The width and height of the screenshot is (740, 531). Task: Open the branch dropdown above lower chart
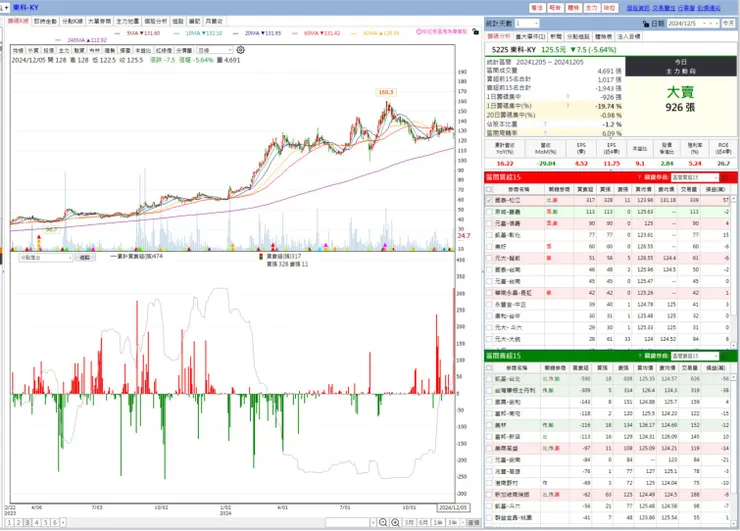click(46, 257)
